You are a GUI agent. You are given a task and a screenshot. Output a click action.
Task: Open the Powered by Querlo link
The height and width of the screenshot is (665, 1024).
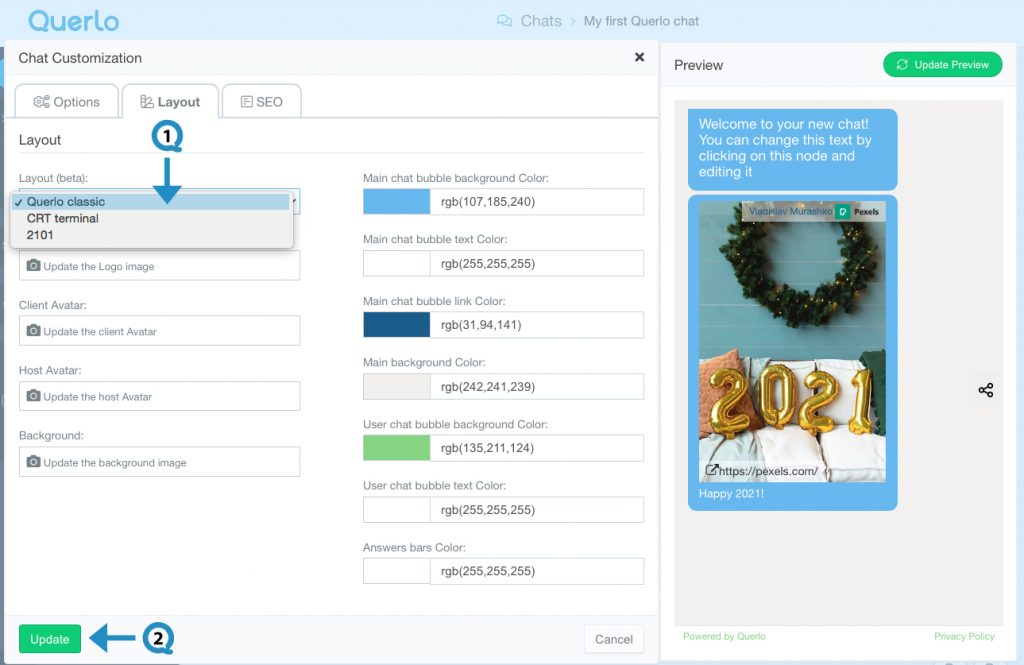click(x=724, y=636)
